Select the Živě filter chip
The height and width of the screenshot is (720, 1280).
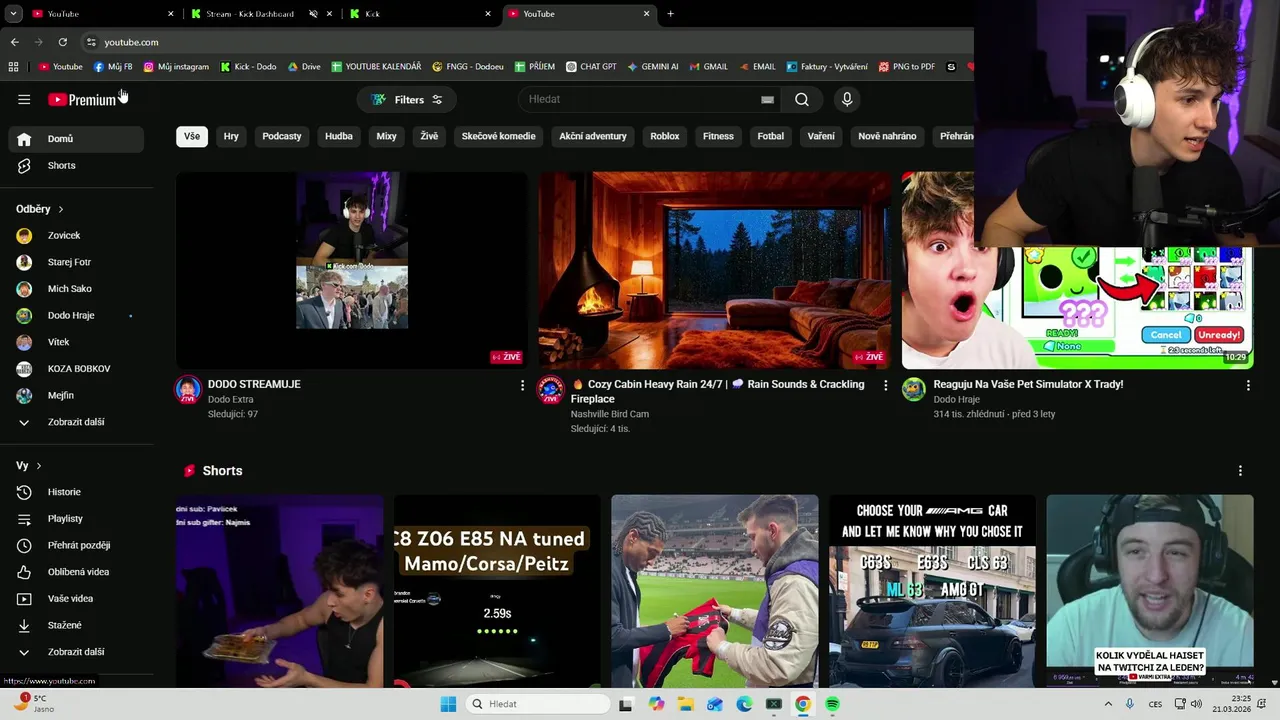(429, 136)
